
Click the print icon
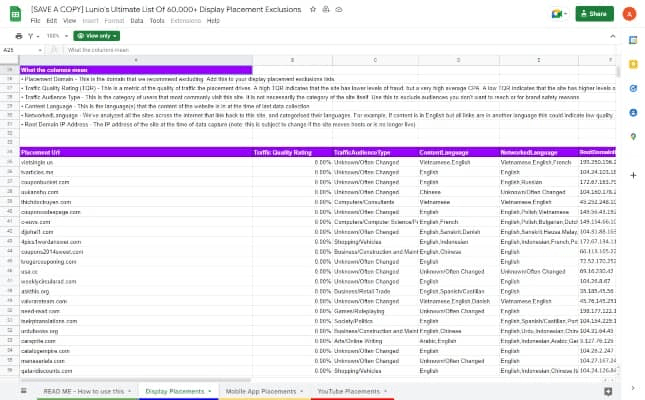click(x=19, y=36)
